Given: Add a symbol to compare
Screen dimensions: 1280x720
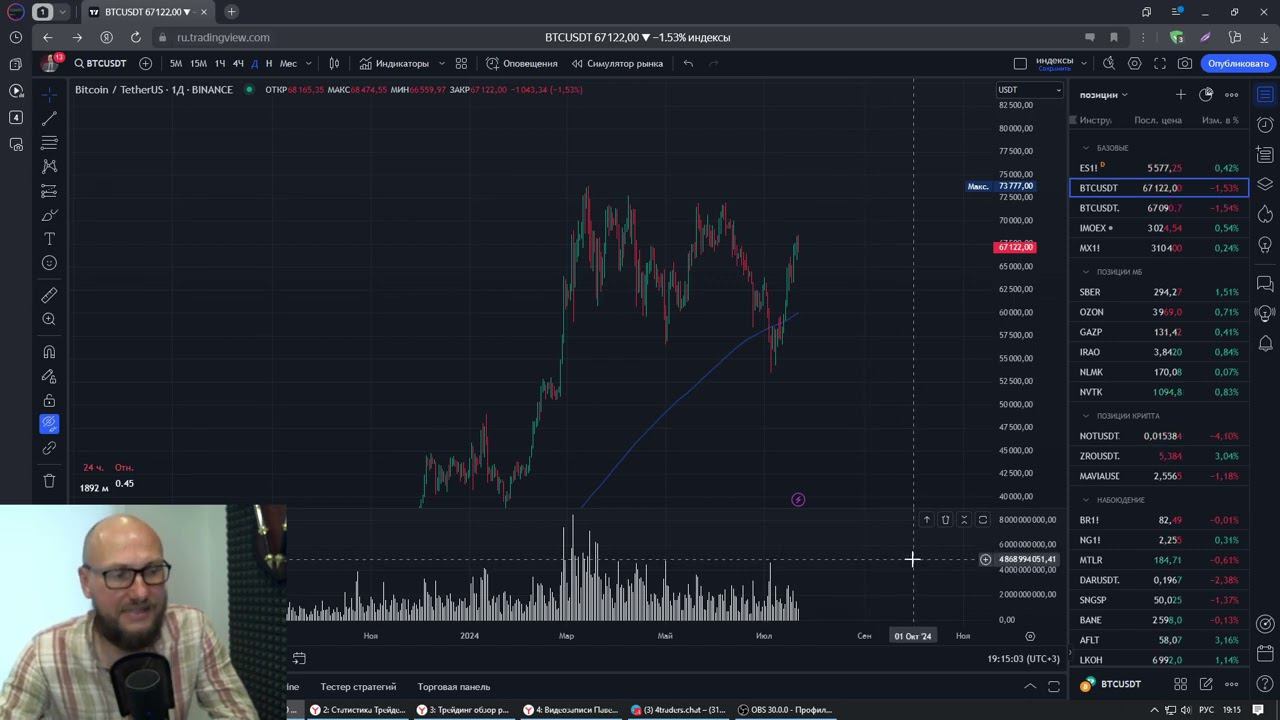Looking at the screenshot, I should tap(146, 63).
